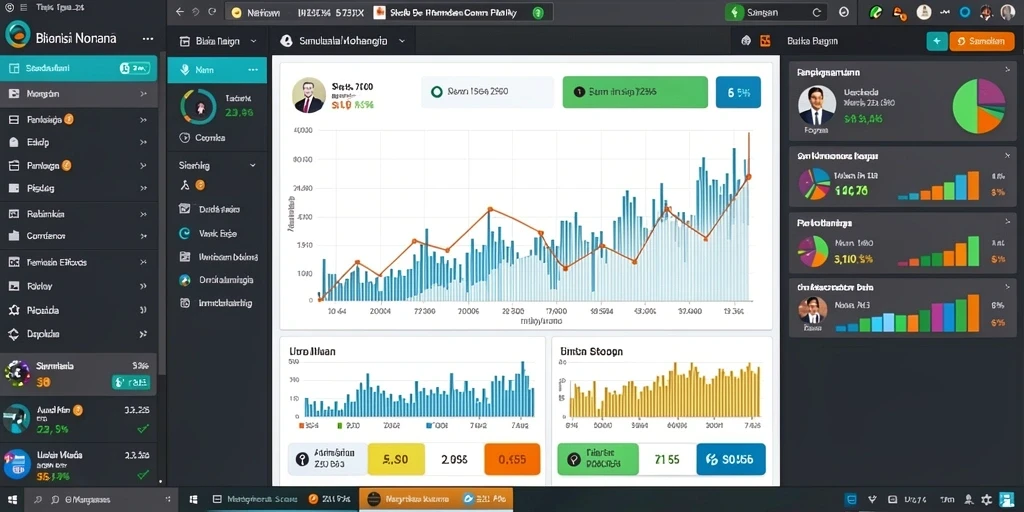
Task: Open the Morgan item in the left sidebar
Action: click(78, 94)
